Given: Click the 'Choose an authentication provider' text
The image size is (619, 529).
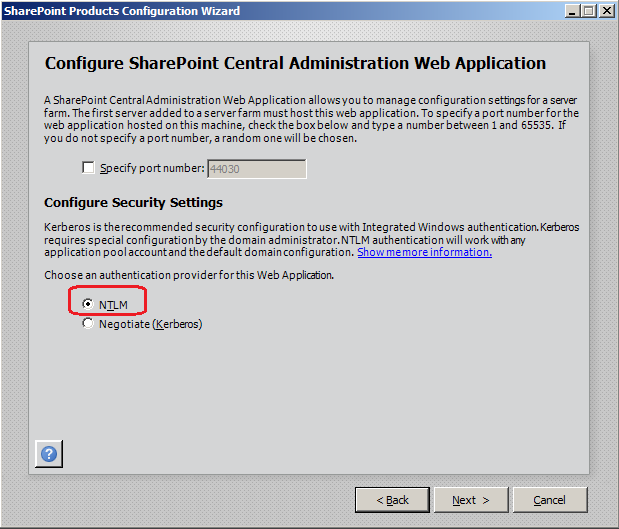Looking at the screenshot, I should pyautogui.click(x=189, y=275).
